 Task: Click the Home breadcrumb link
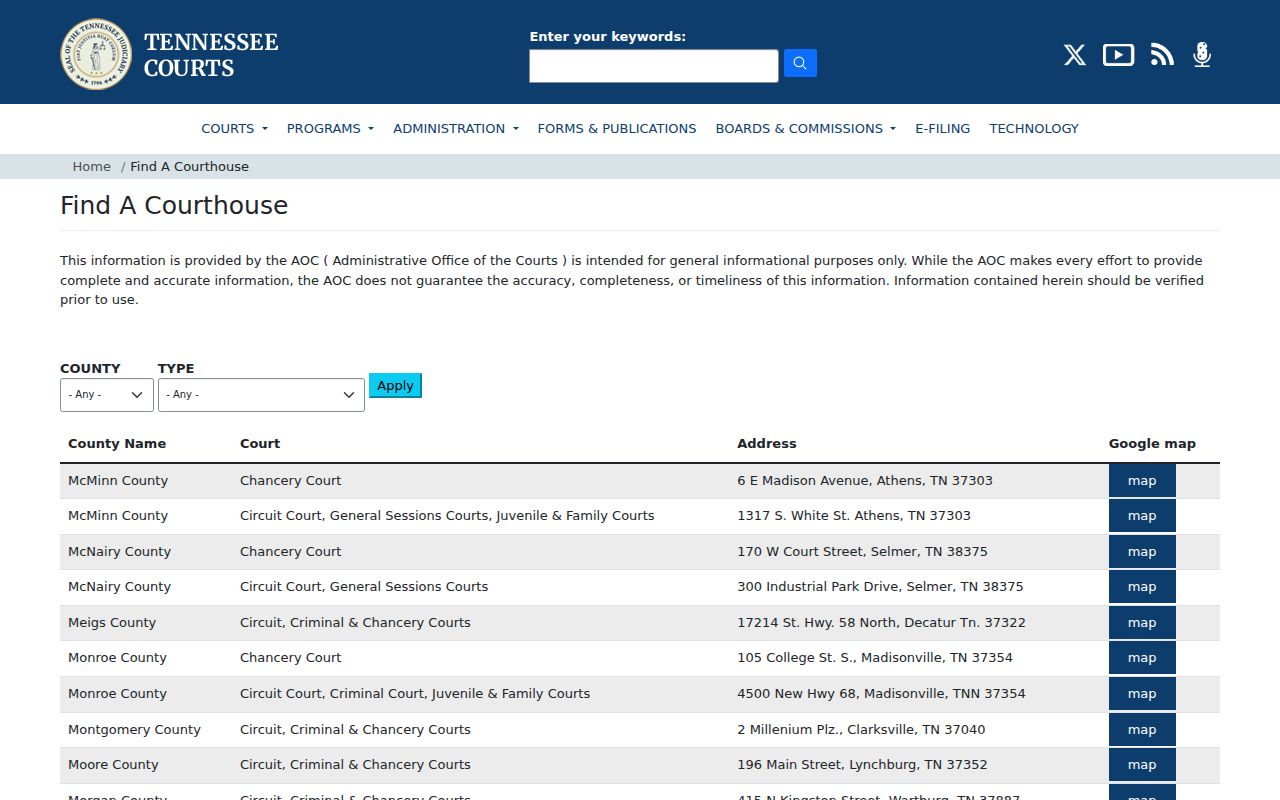(x=91, y=167)
